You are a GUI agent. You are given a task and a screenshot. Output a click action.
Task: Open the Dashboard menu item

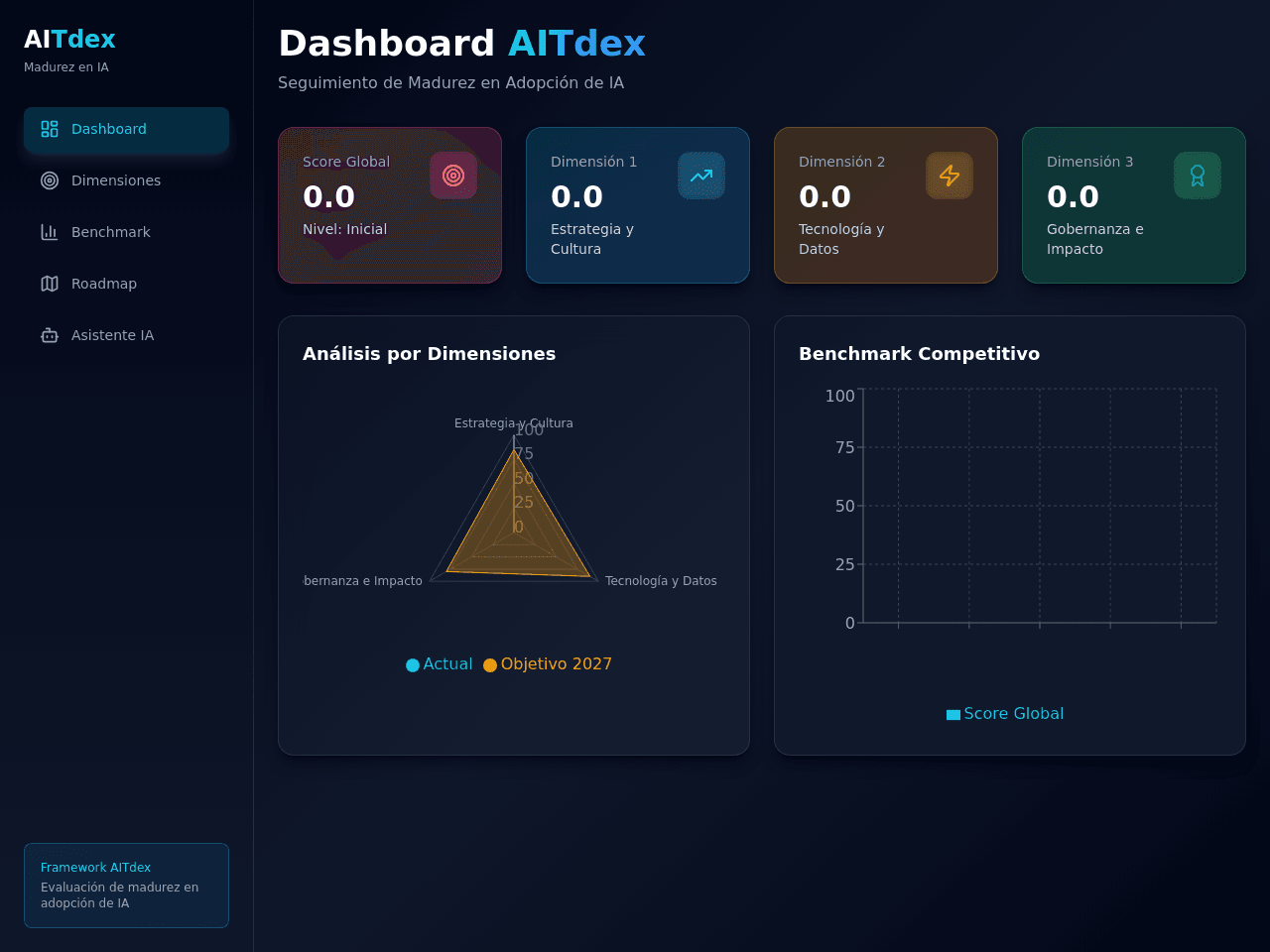[x=126, y=129]
